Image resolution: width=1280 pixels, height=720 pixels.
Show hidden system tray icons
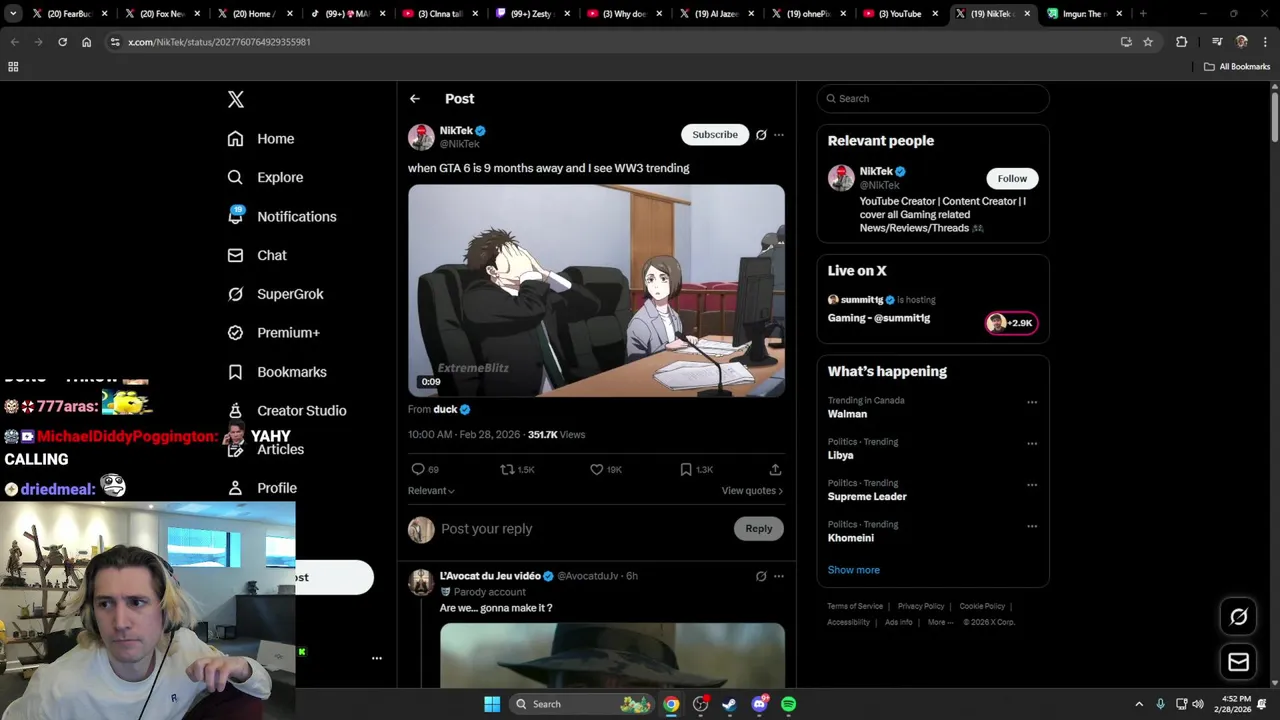click(x=1138, y=704)
